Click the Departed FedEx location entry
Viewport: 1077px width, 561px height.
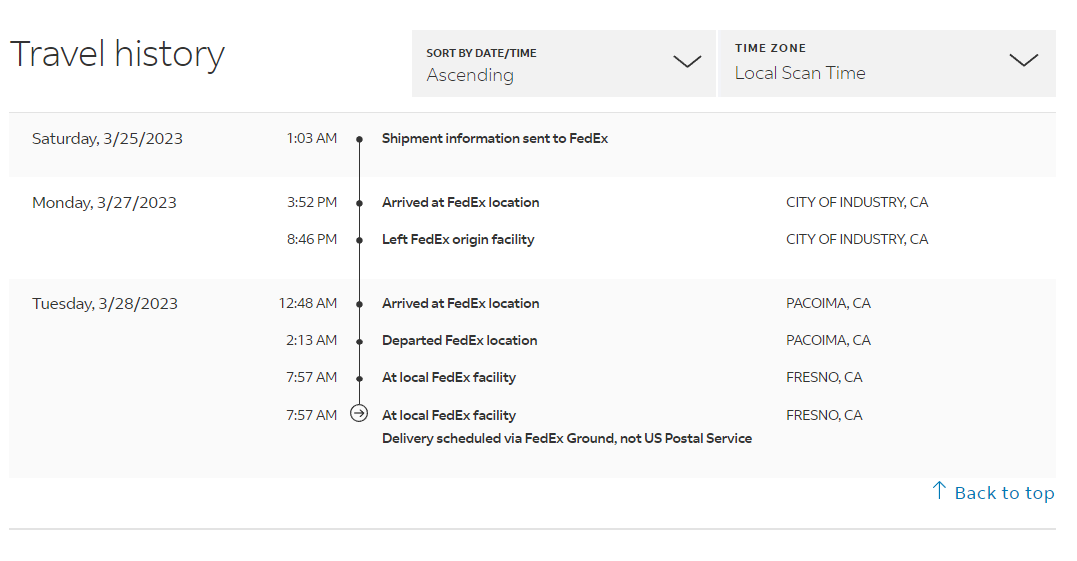click(x=459, y=341)
